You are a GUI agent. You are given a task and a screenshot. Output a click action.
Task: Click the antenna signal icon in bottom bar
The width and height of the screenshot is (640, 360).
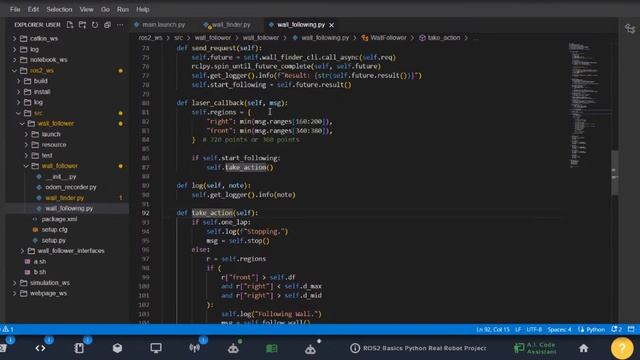(x=194, y=348)
